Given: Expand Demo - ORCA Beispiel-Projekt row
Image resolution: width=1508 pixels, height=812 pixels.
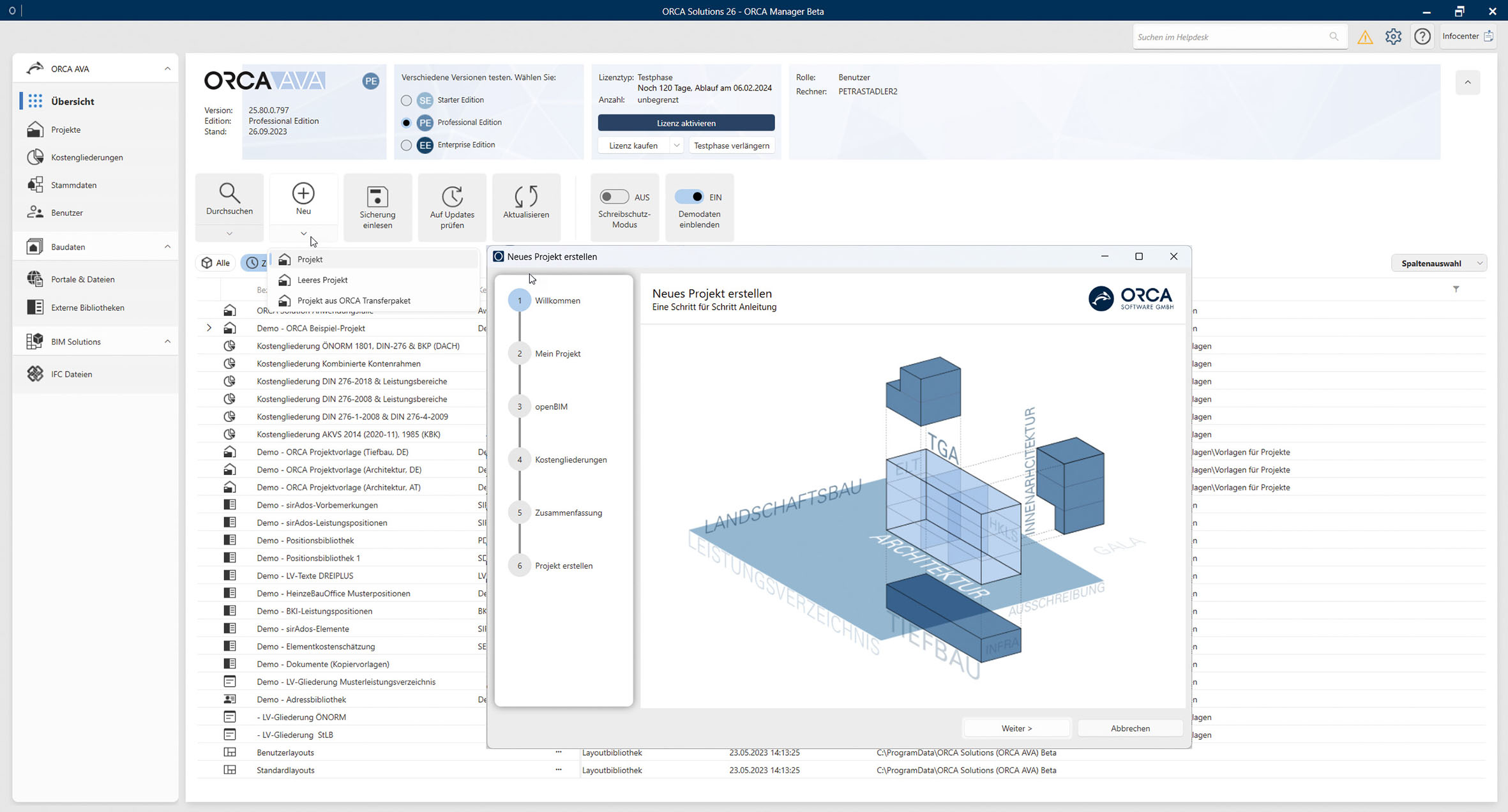Looking at the screenshot, I should pos(209,328).
